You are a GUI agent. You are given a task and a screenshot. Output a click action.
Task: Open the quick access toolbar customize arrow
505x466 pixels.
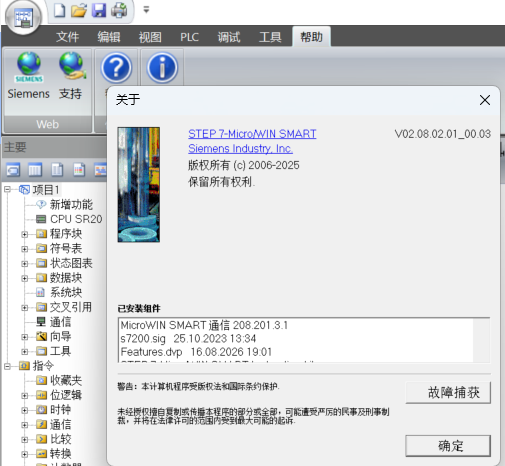pyautogui.click(x=146, y=10)
